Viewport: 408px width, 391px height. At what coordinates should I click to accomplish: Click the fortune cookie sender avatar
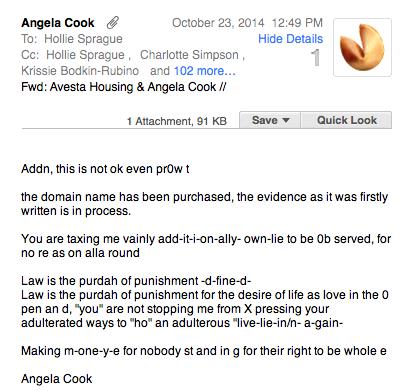362,47
